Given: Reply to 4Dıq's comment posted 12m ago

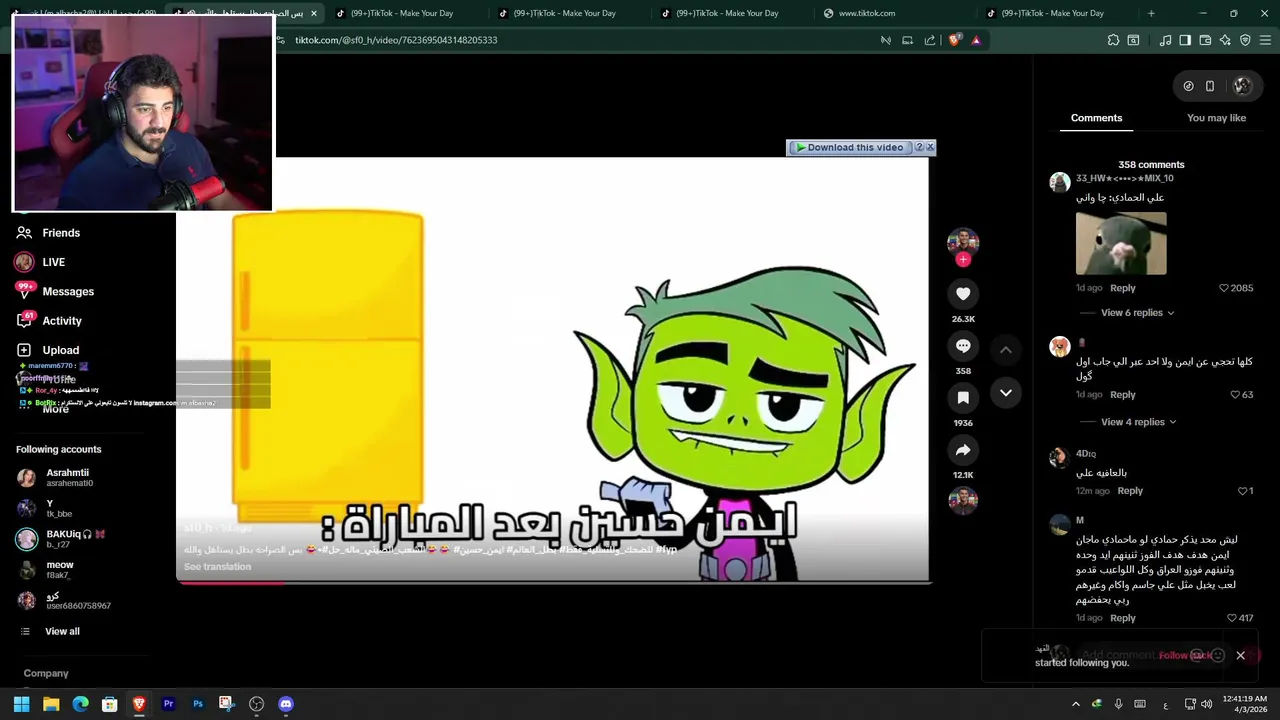Looking at the screenshot, I should pyautogui.click(x=1130, y=491).
